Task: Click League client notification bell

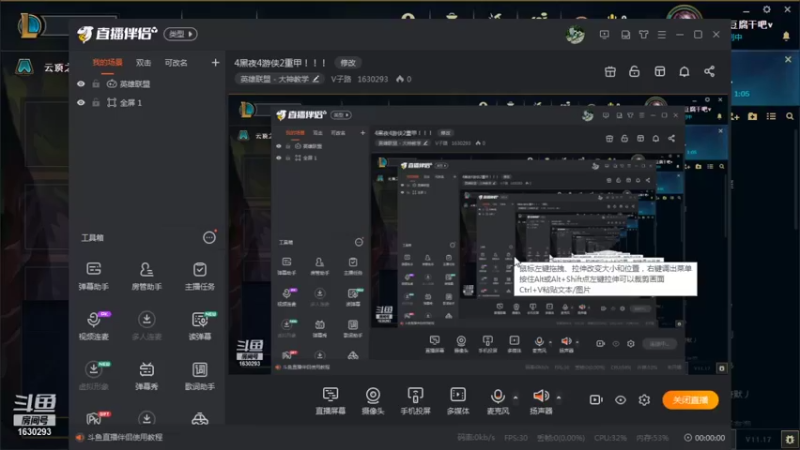Action: coord(786,36)
